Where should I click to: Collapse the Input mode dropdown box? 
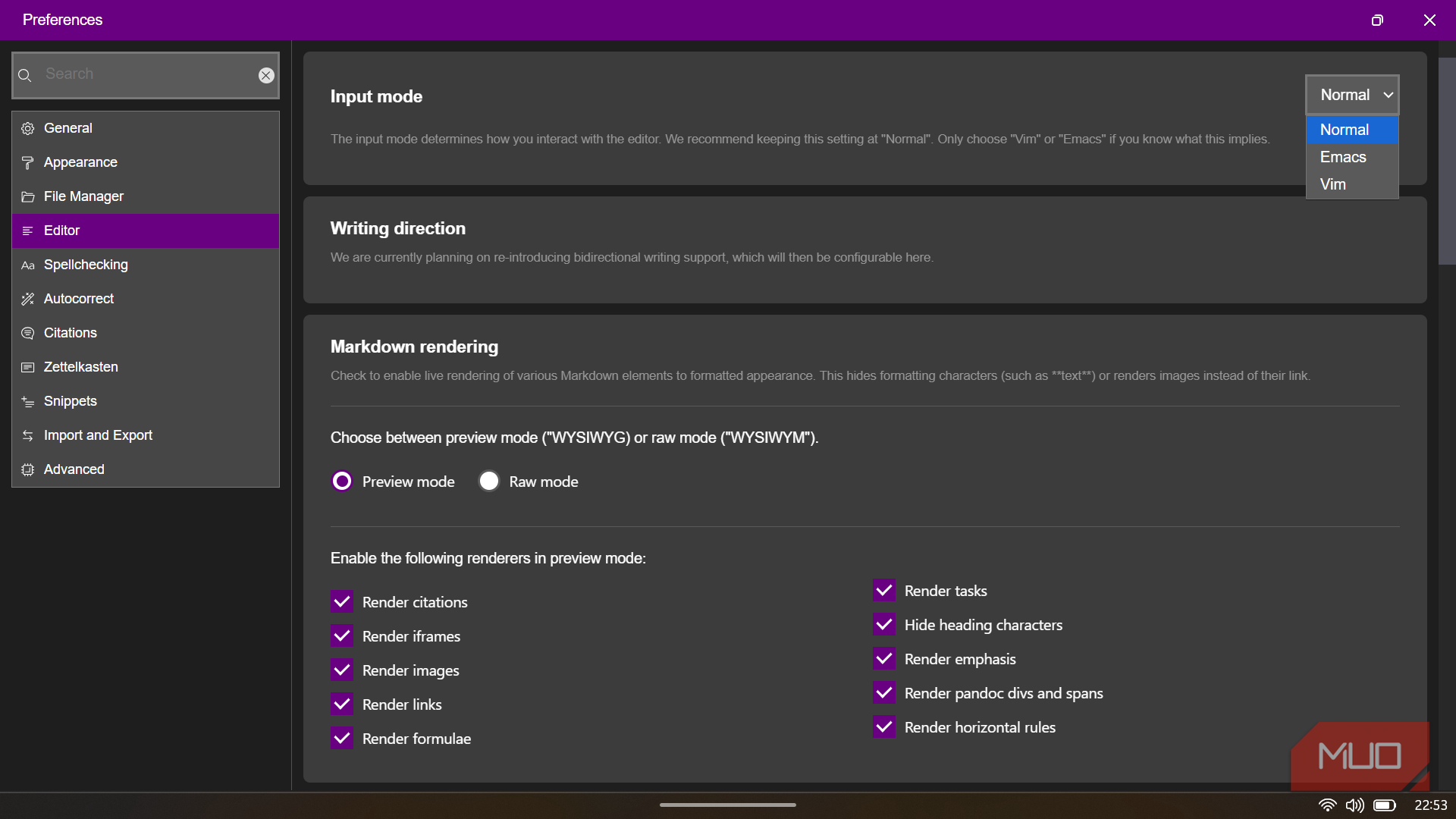1352,95
